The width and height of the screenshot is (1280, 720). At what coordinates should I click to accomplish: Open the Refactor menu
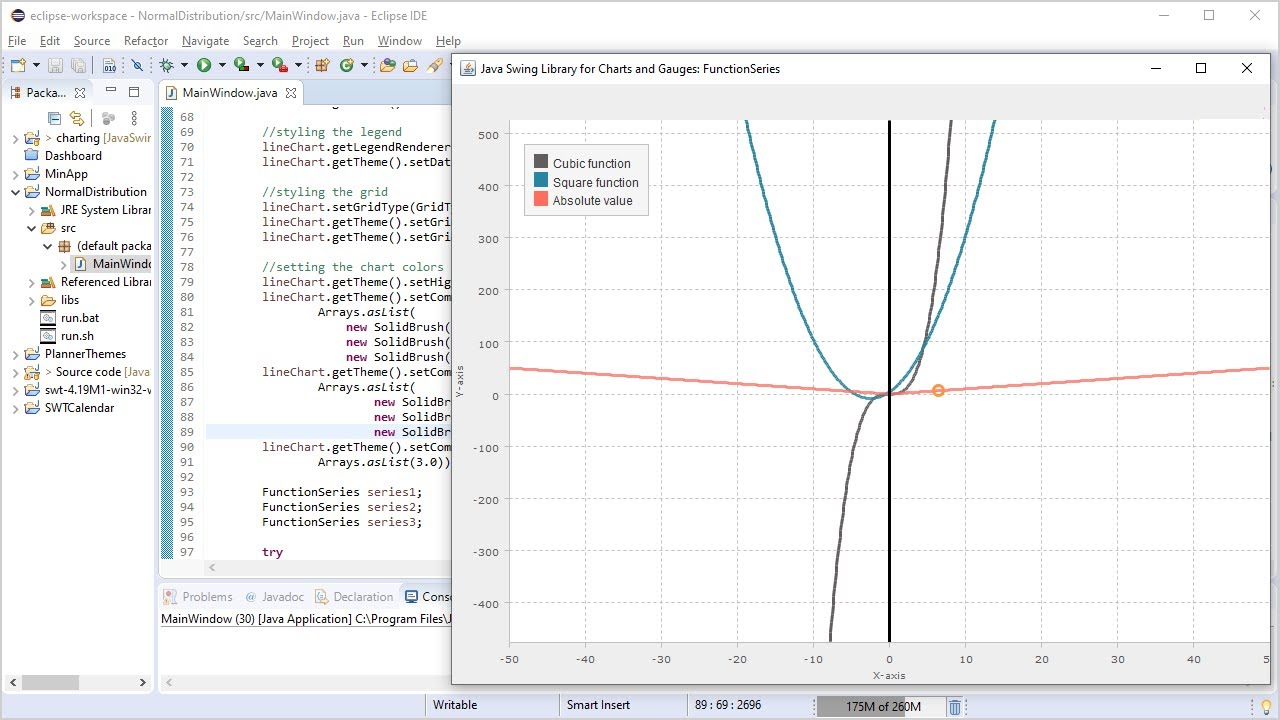point(146,41)
